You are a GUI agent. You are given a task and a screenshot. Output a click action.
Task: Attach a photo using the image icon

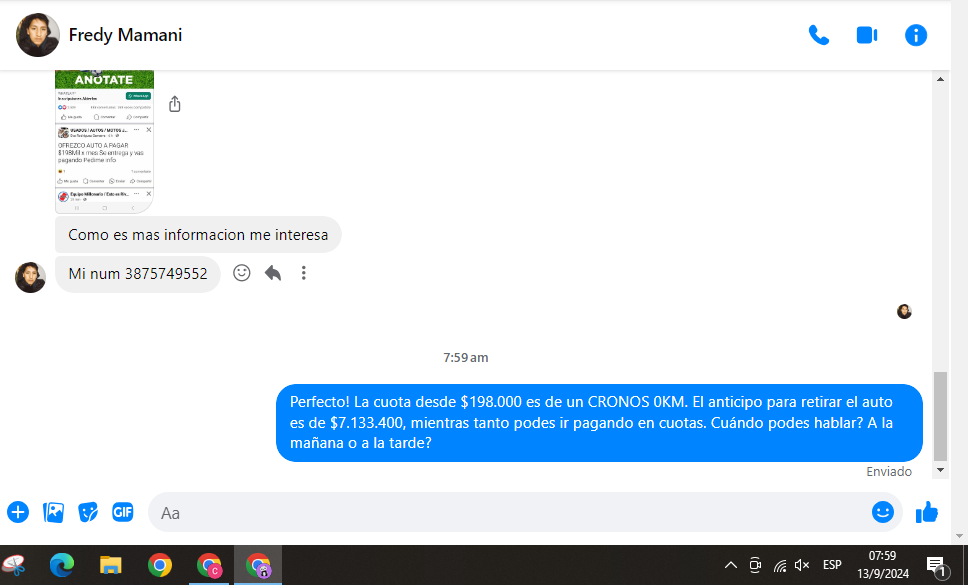pos(53,512)
